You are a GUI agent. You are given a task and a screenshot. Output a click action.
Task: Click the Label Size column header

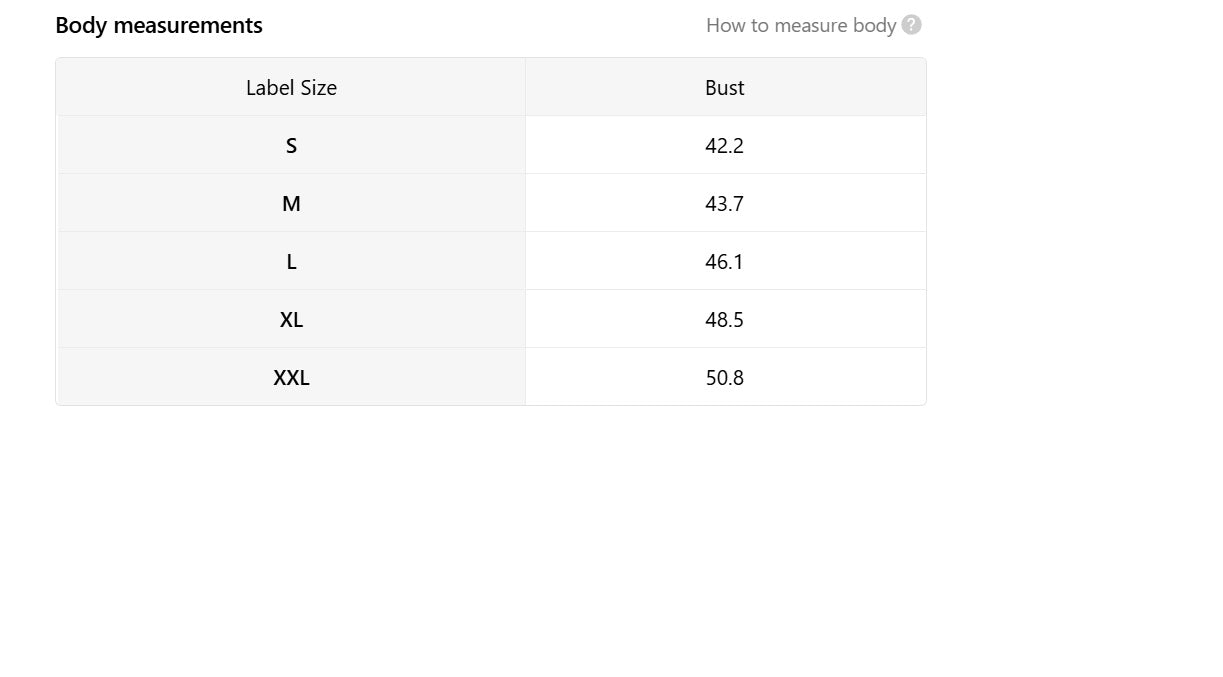291,88
